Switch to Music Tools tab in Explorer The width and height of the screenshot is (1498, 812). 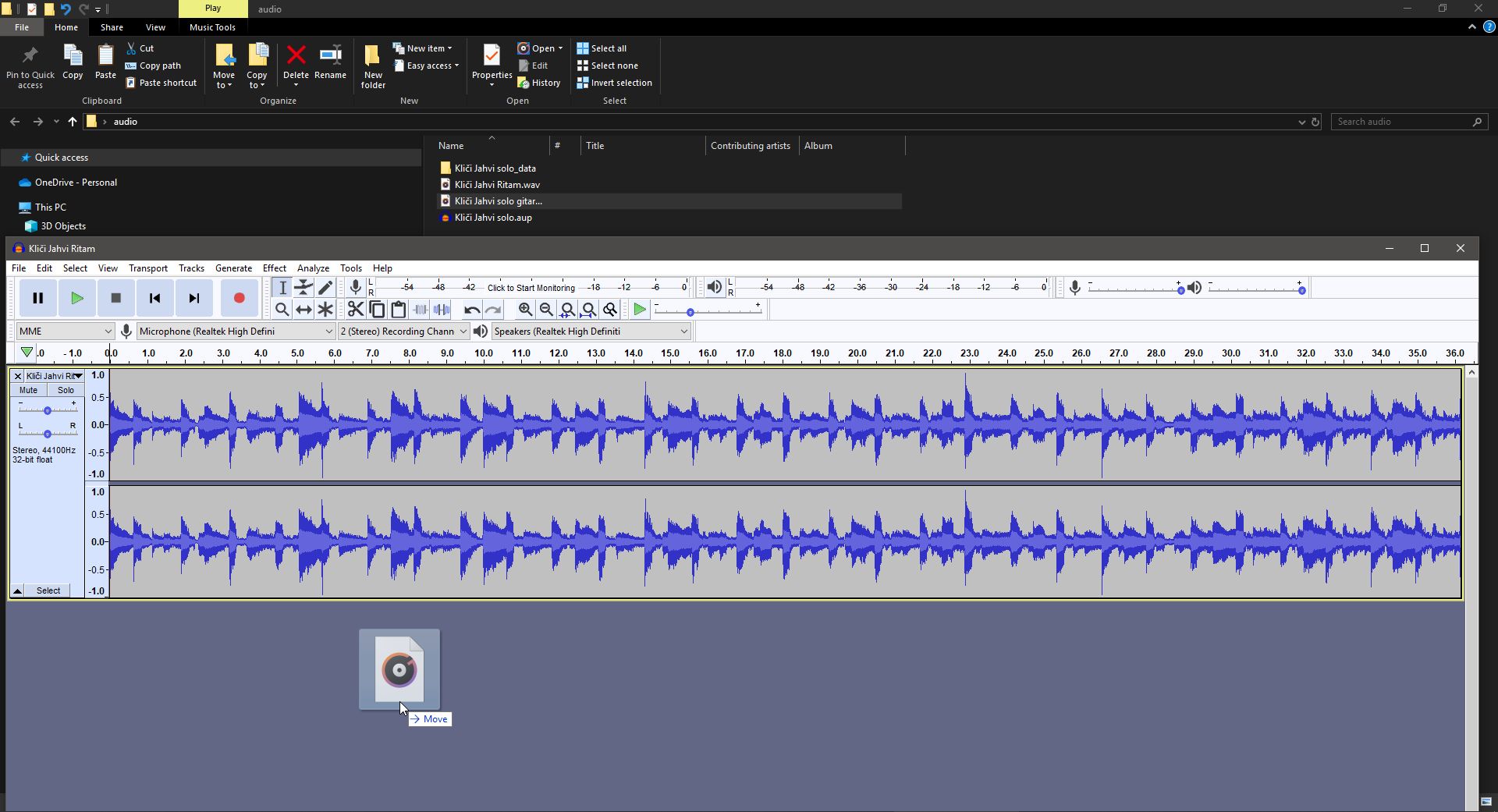[x=212, y=27]
